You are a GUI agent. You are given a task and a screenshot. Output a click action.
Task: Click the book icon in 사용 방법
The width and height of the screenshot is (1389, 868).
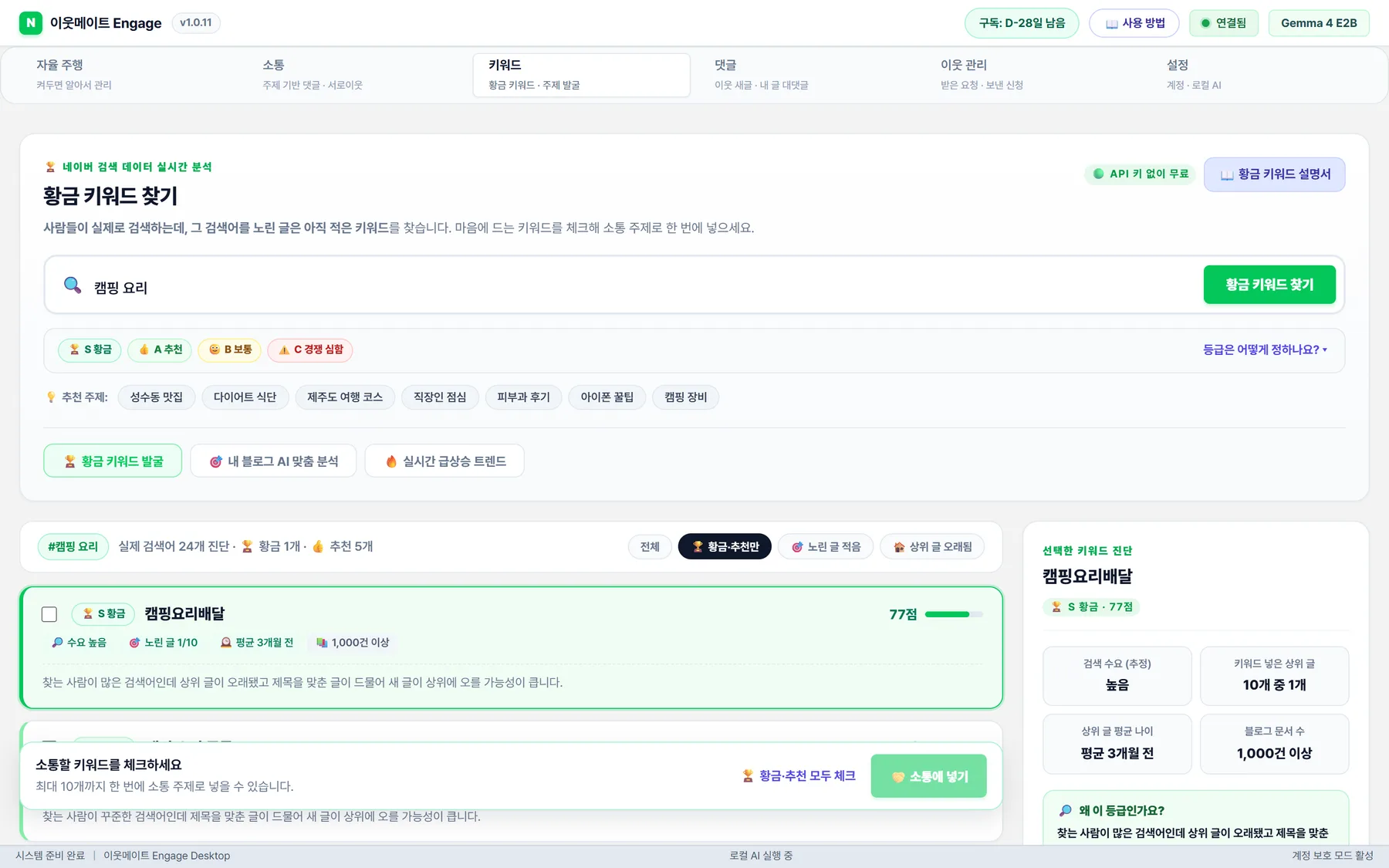[x=1112, y=24]
